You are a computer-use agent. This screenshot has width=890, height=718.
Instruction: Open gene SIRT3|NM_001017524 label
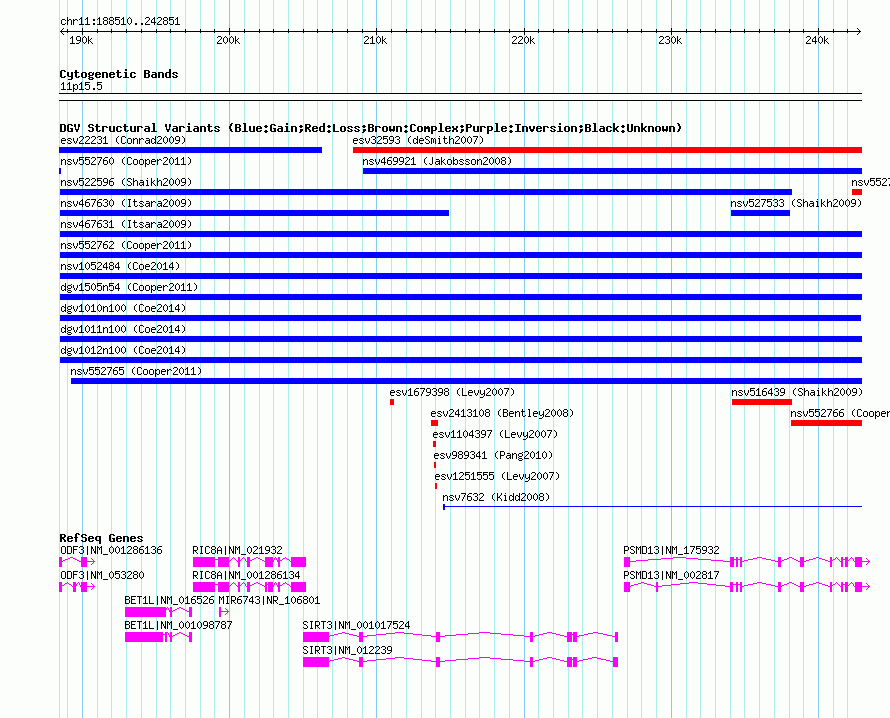pos(356,625)
